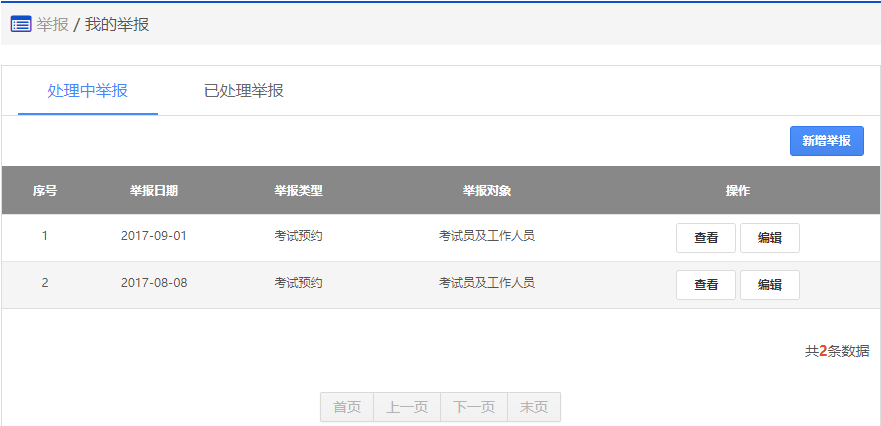Select the date cell 2017-08-08

(x=154, y=283)
